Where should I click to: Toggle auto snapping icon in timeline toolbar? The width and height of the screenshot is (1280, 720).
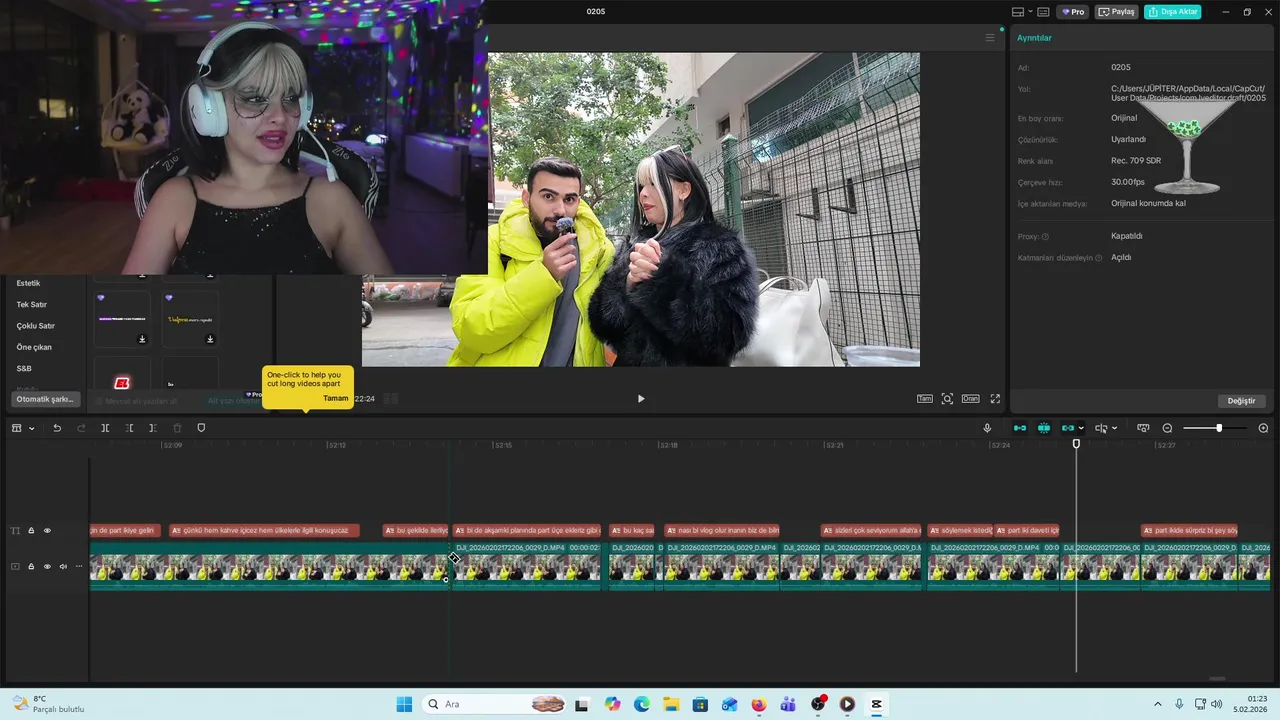(x=1044, y=428)
